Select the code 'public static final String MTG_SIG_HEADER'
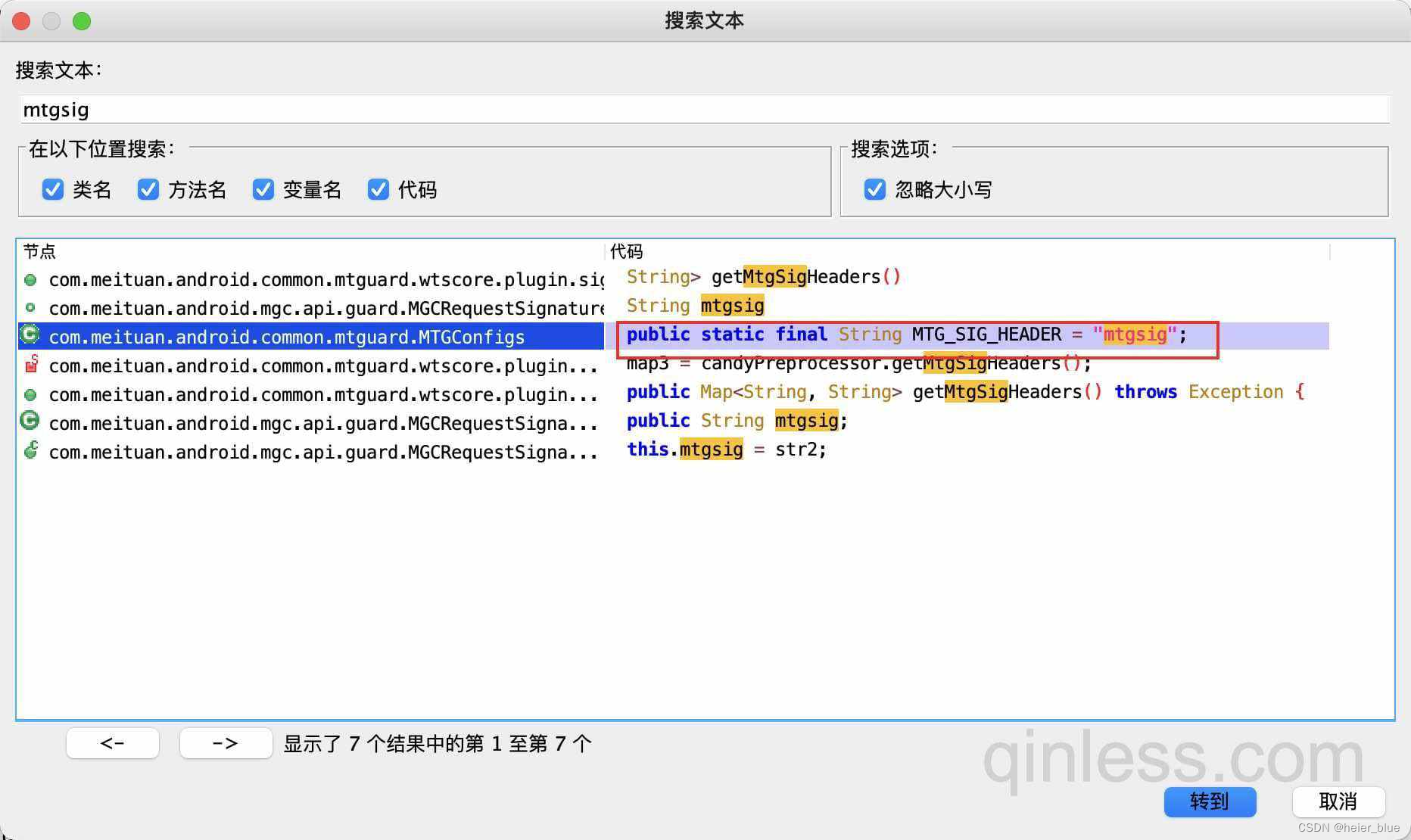 [x=907, y=334]
